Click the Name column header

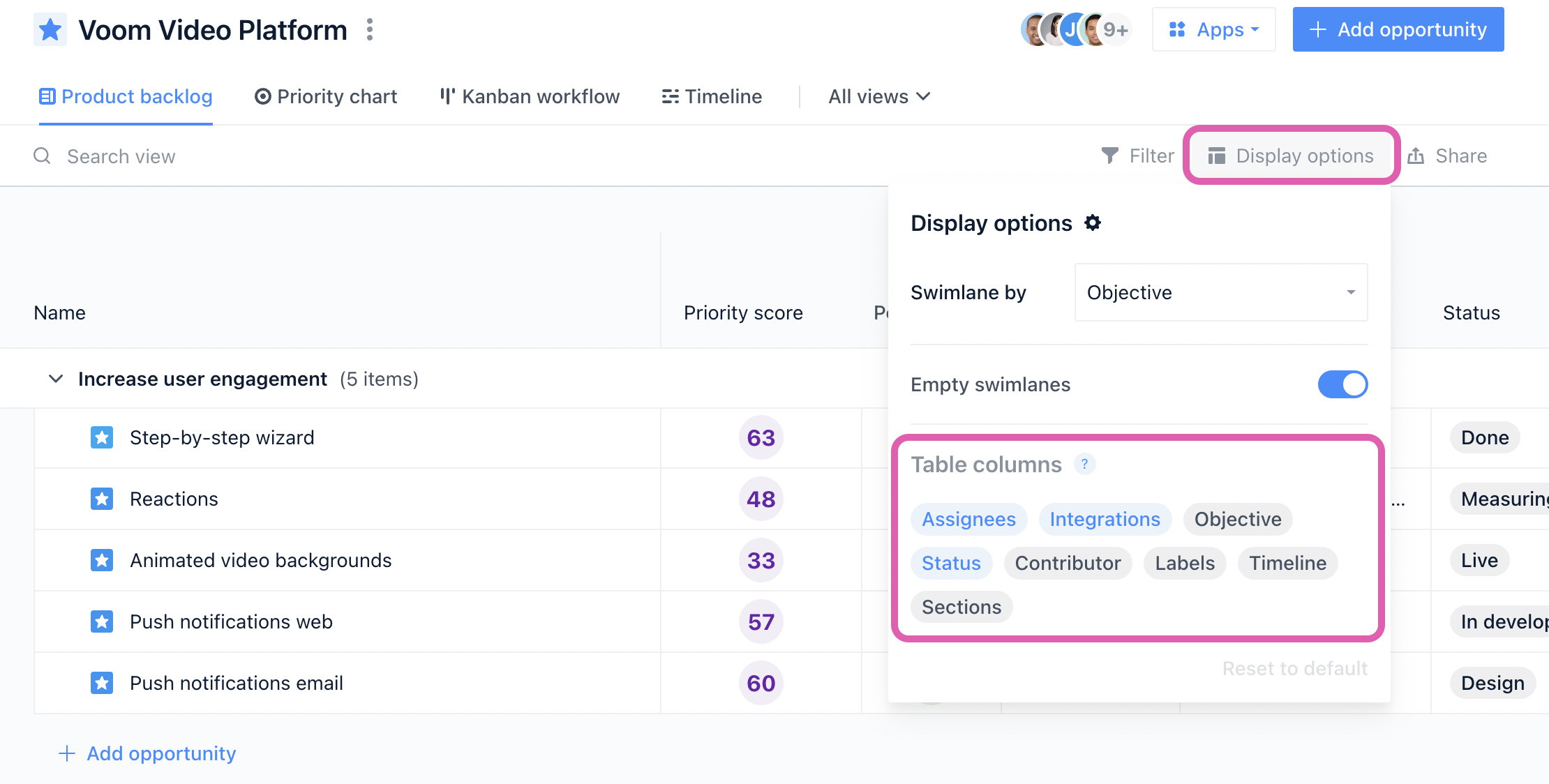point(59,312)
